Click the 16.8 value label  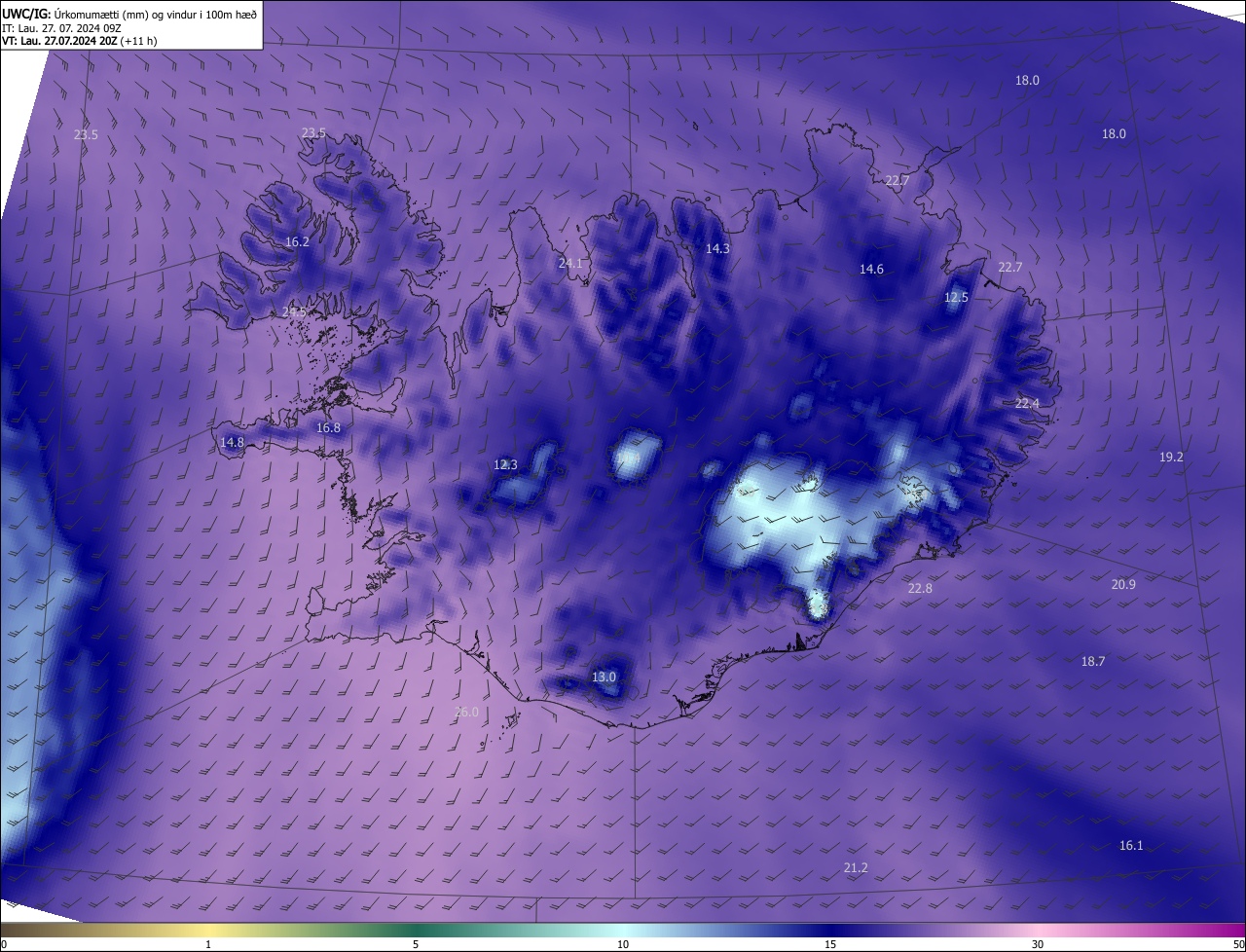[x=329, y=427]
